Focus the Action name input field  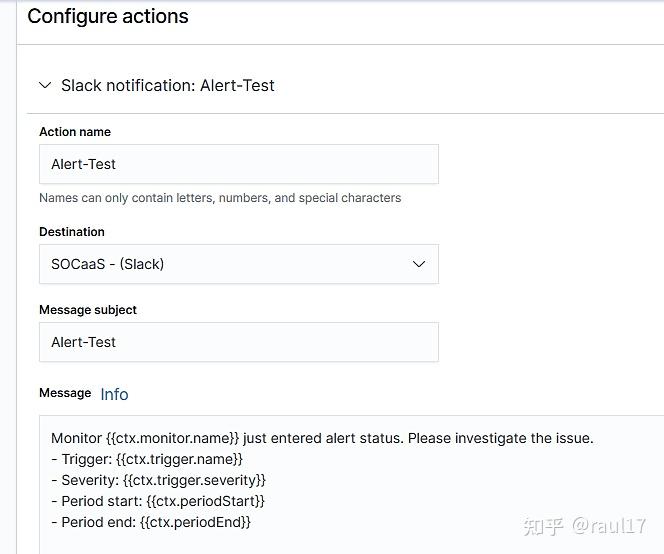pos(238,164)
